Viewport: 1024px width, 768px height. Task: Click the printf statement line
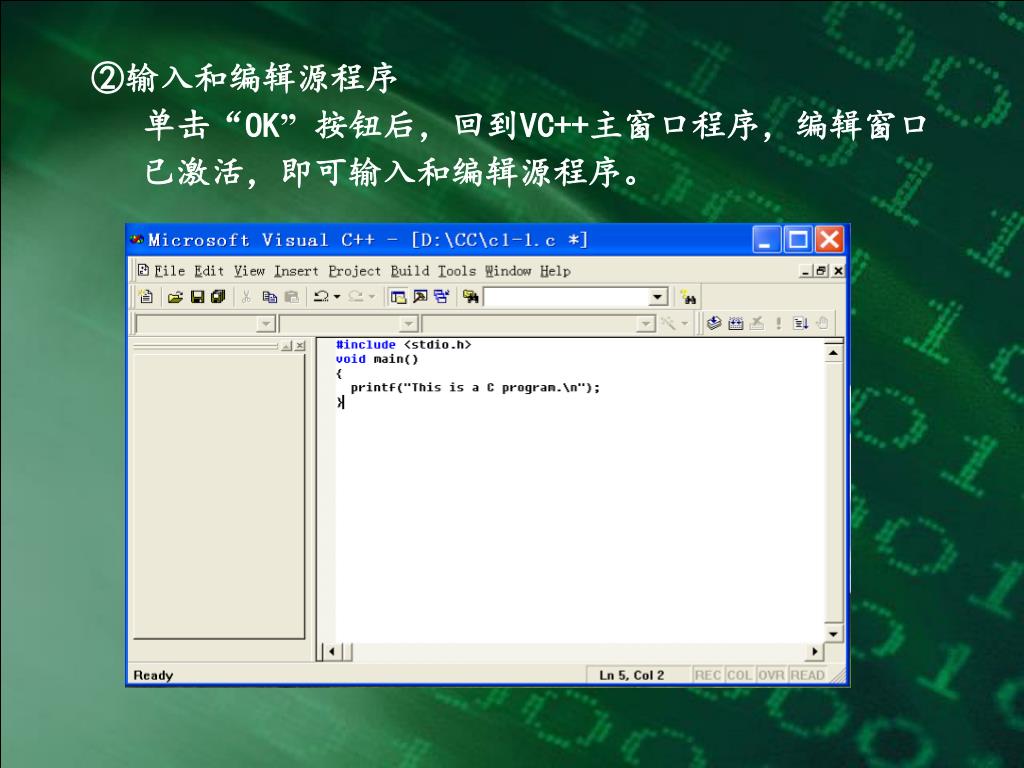pos(475,387)
